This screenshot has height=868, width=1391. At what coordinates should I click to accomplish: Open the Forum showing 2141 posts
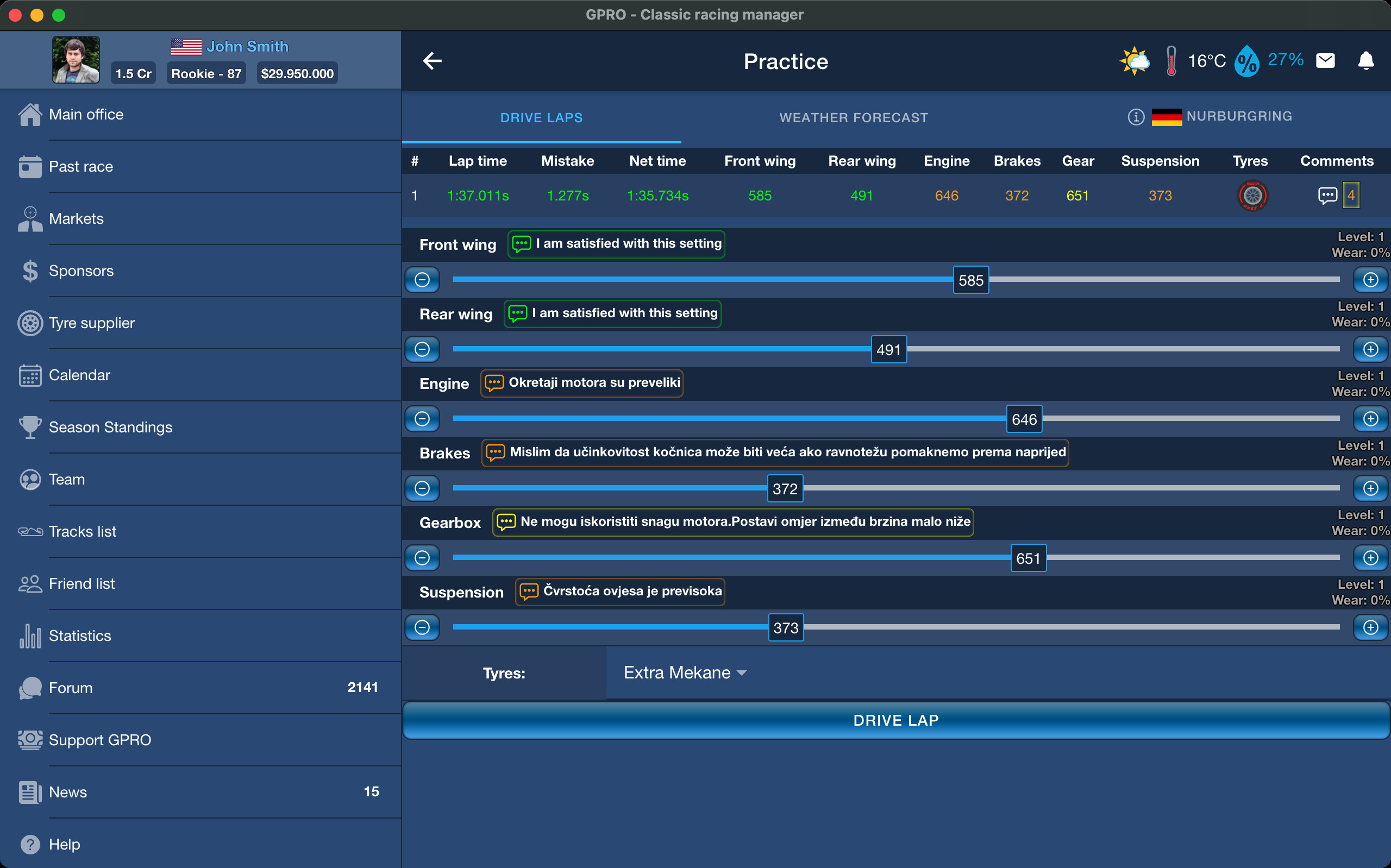(x=70, y=687)
